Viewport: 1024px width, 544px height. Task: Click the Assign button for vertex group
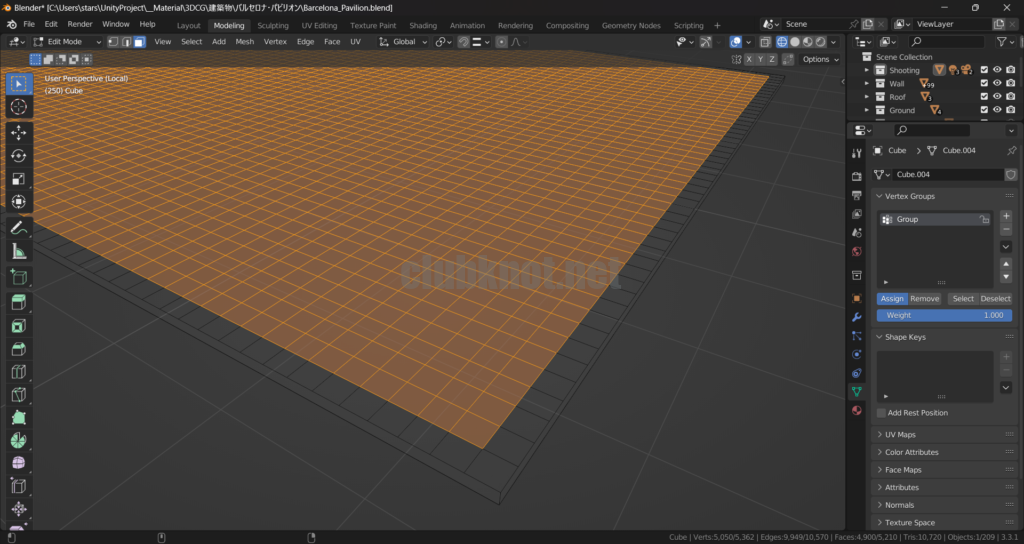pos(892,299)
